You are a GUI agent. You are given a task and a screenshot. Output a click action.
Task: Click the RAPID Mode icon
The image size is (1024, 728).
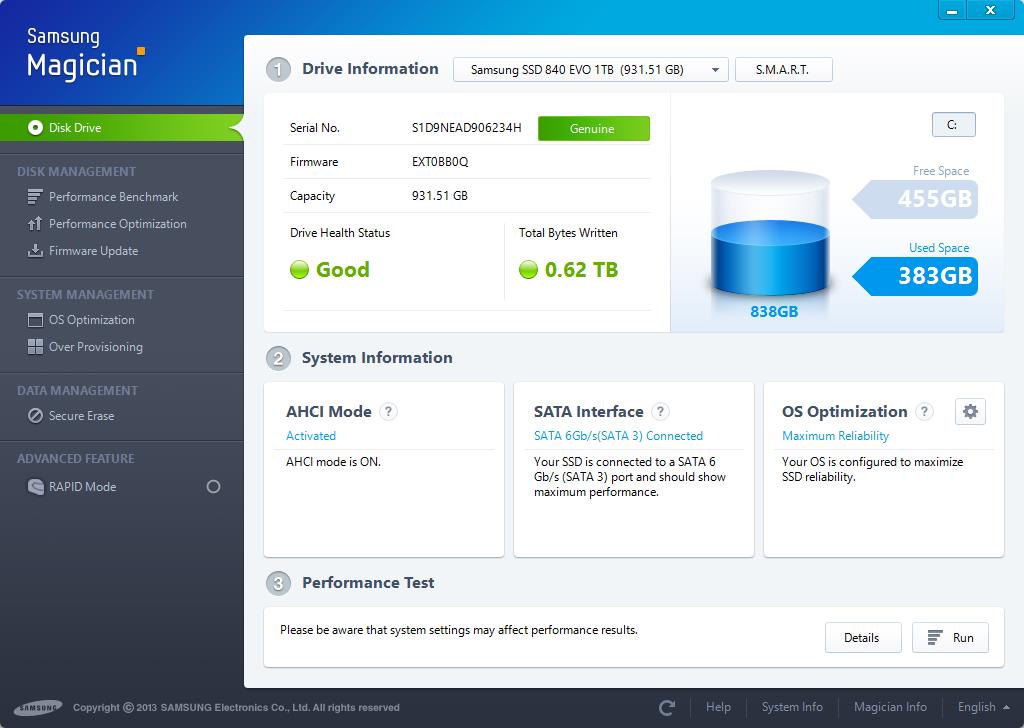pos(35,486)
